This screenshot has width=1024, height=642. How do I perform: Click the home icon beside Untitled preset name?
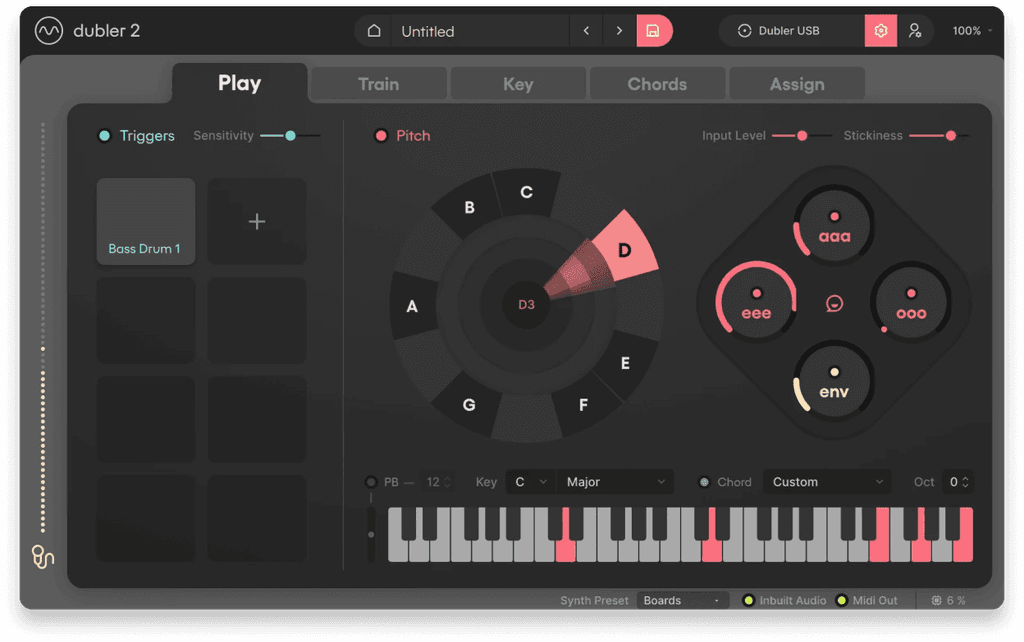[375, 31]
